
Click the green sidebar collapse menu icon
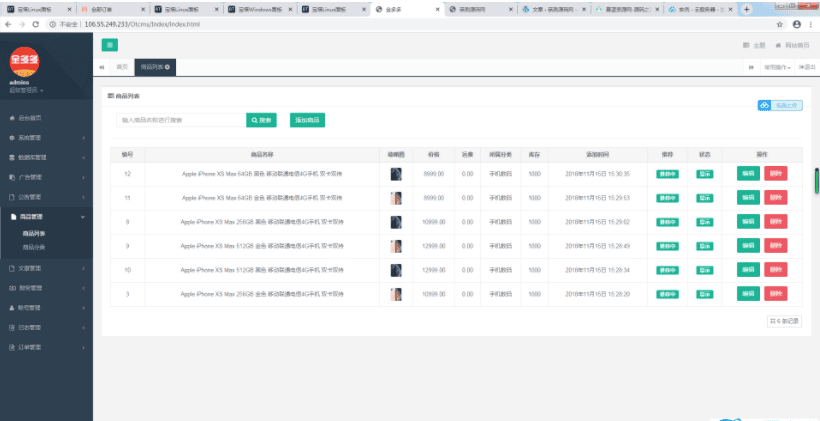(x=110, y=45)
